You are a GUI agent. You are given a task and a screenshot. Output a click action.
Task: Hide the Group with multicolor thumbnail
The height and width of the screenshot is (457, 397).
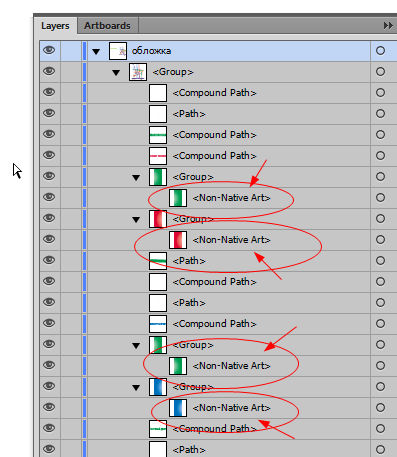point(49,71)
